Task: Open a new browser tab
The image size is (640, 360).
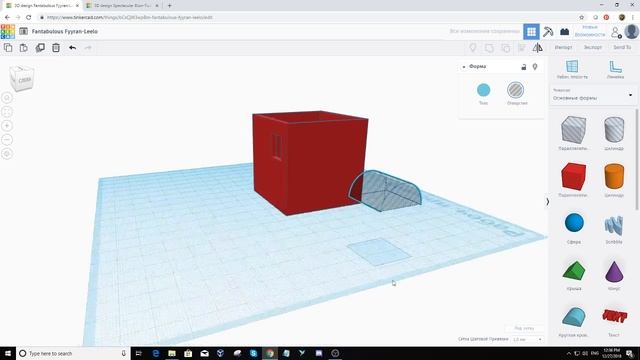Action: tap(169, 6)
